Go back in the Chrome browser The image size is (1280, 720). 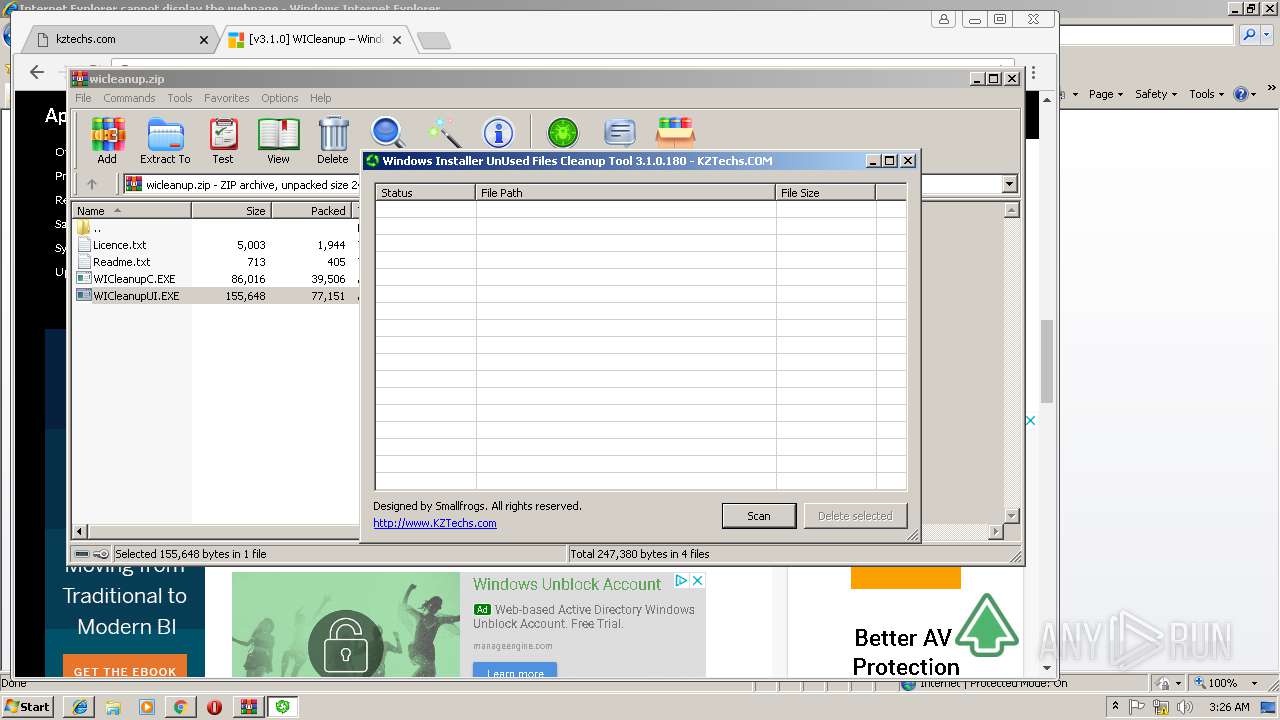pos(37,72)
